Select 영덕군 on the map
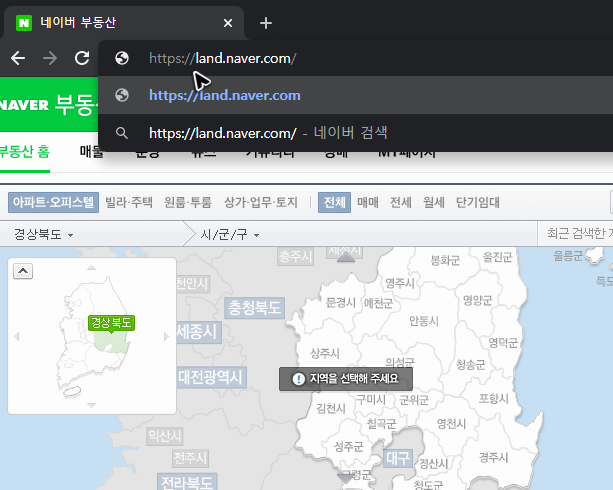This screenshot has height=490, width=613. click(x=503, y=343)
